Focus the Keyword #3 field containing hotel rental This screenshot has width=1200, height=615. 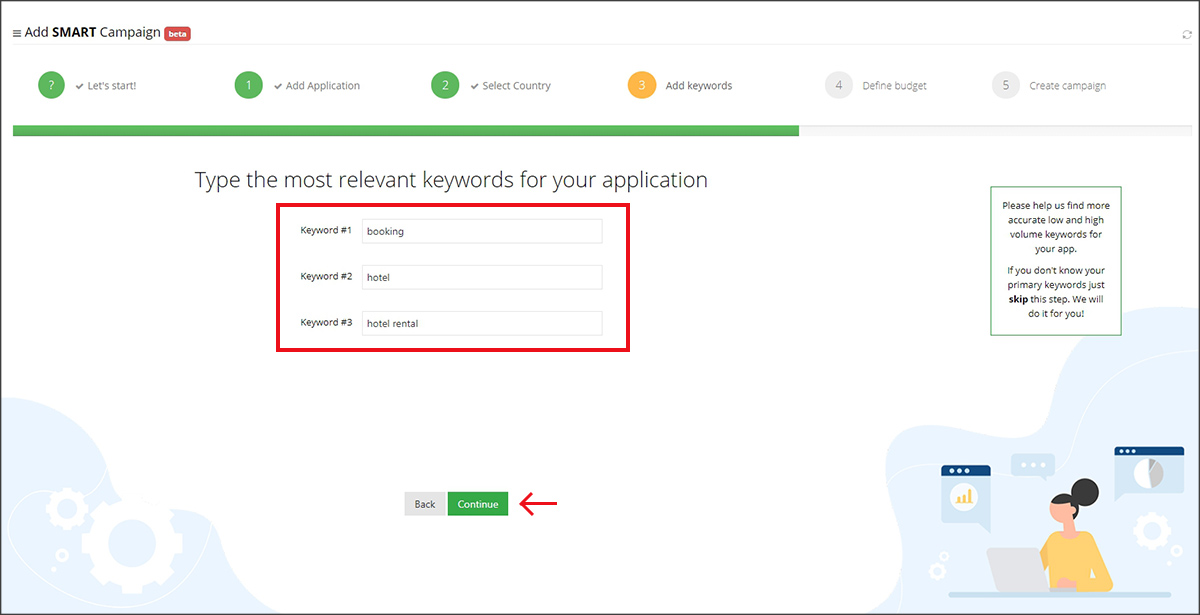(482, 323)
